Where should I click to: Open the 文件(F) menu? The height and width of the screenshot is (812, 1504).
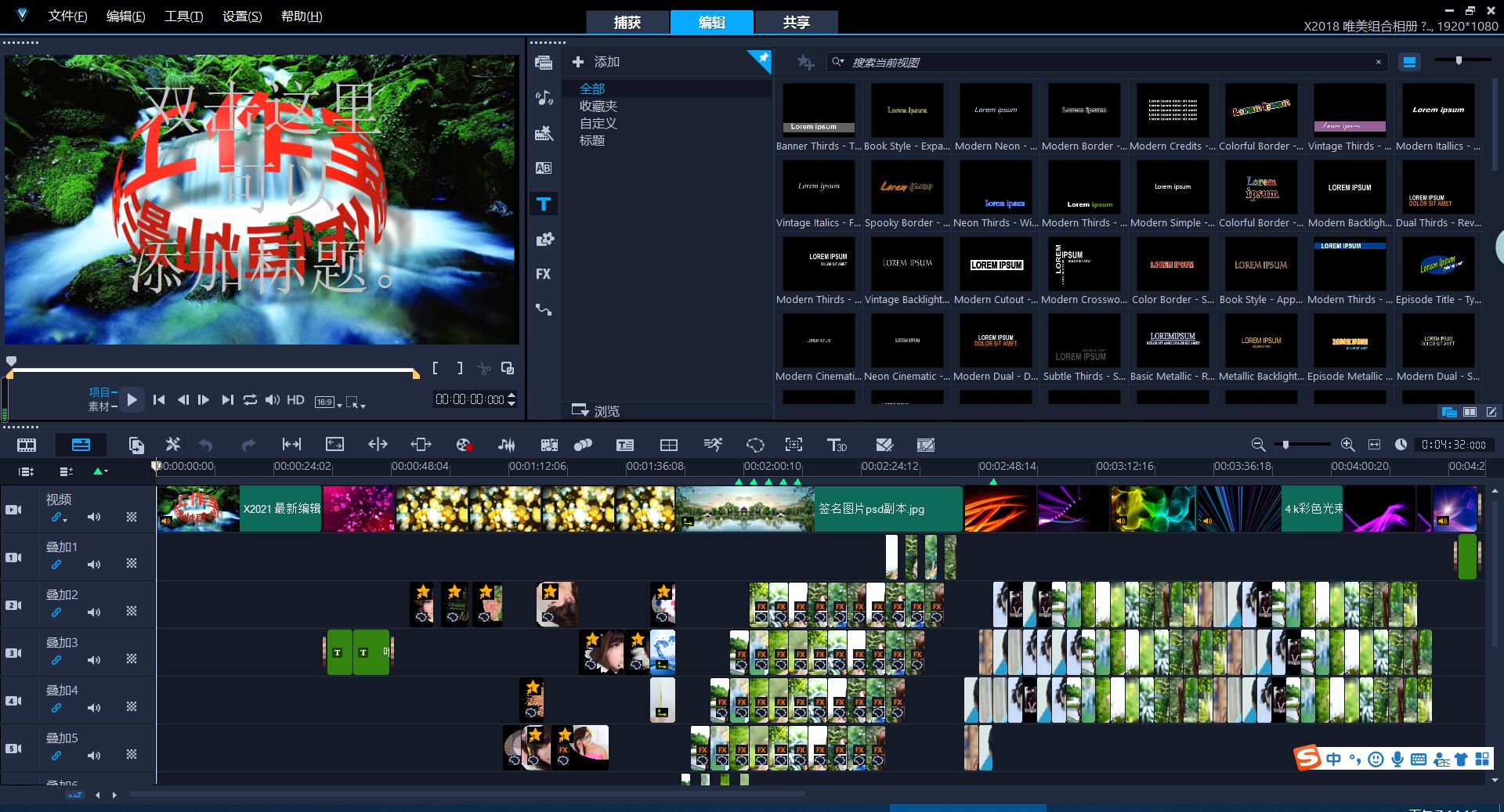(x=68, y=16)
